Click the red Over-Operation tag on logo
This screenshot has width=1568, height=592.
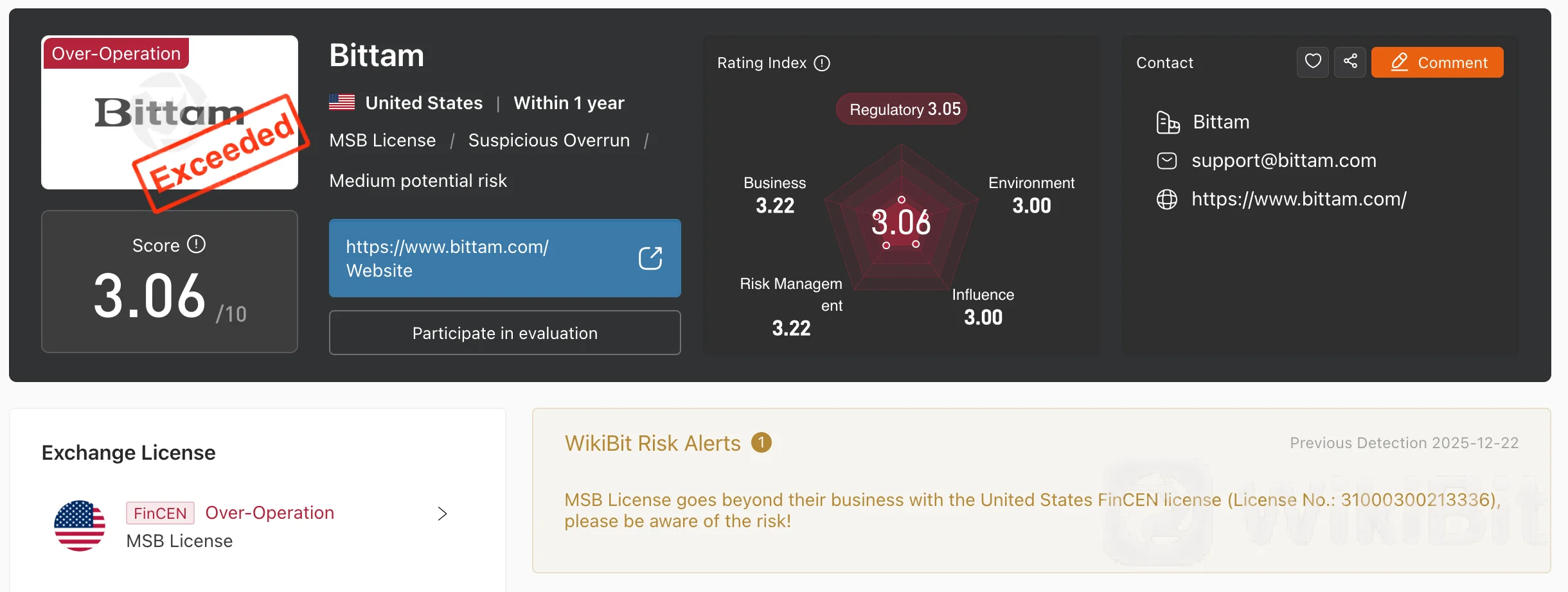click(116, 53)
